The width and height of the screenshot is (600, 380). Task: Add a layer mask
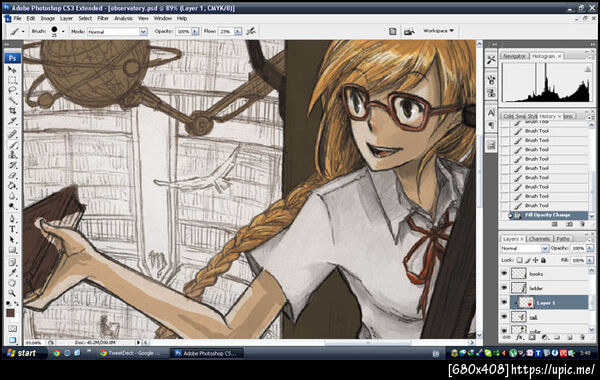point(532,337)
